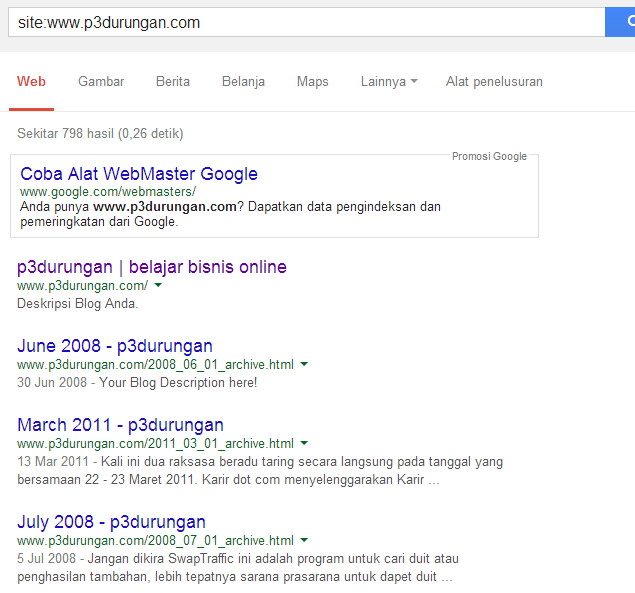Open the Berita tab
The height and width of the screenshot is (593, 635).
(173, 81)
